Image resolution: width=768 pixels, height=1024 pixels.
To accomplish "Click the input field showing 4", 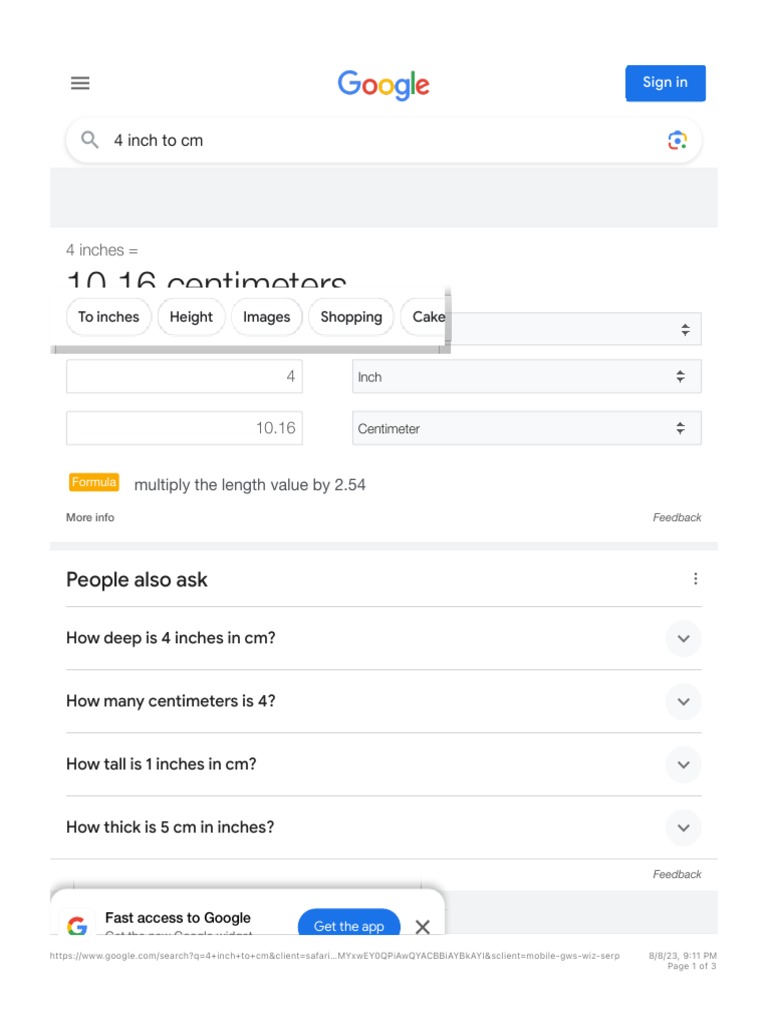I will click(184, 376).
